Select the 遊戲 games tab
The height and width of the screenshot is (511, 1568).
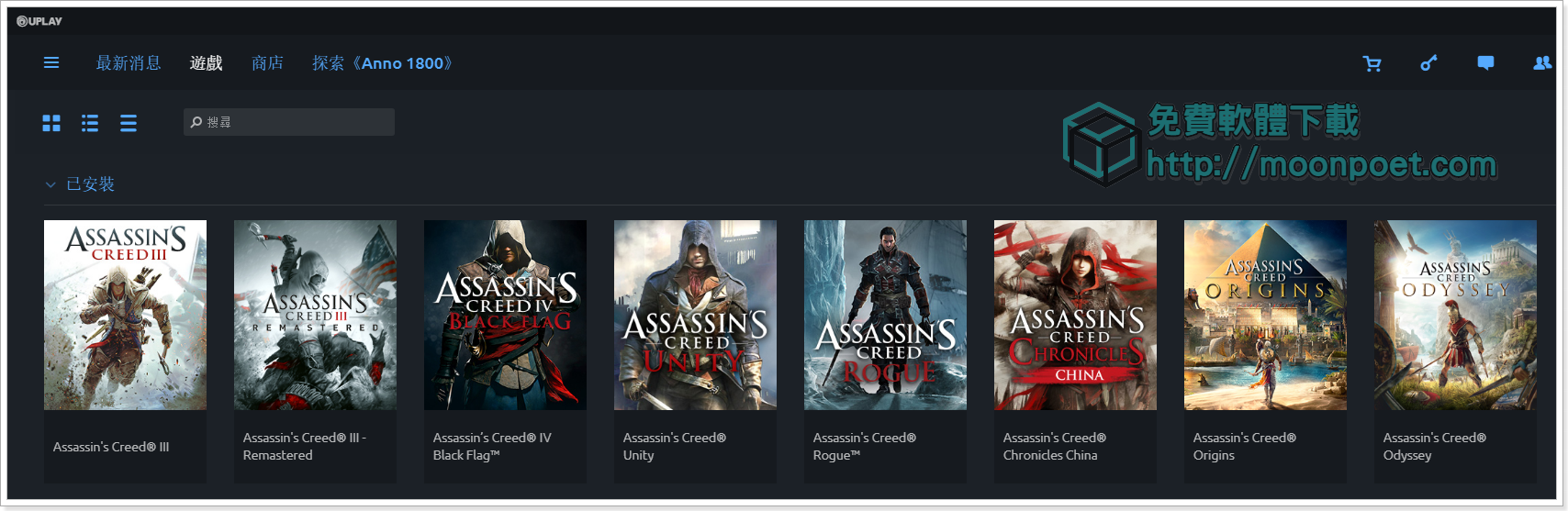coord(207,63)
